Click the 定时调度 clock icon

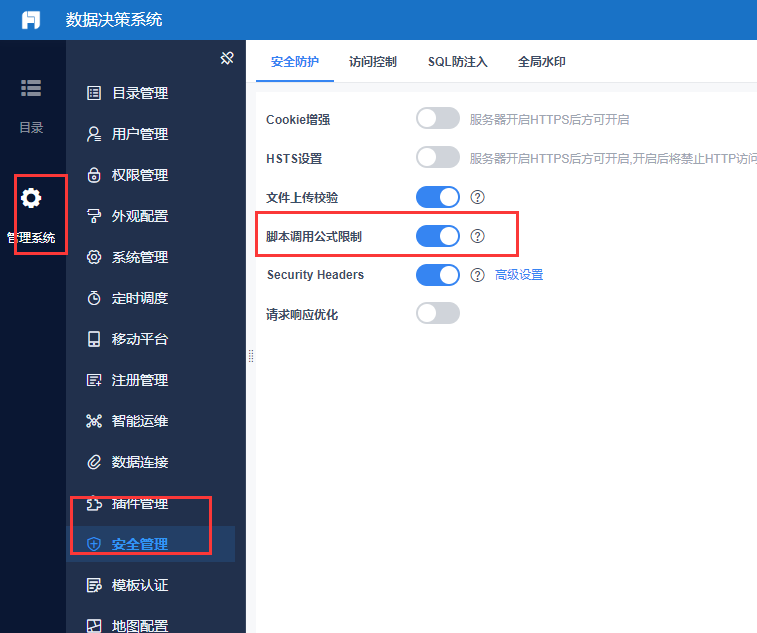[x=94, y=298]
